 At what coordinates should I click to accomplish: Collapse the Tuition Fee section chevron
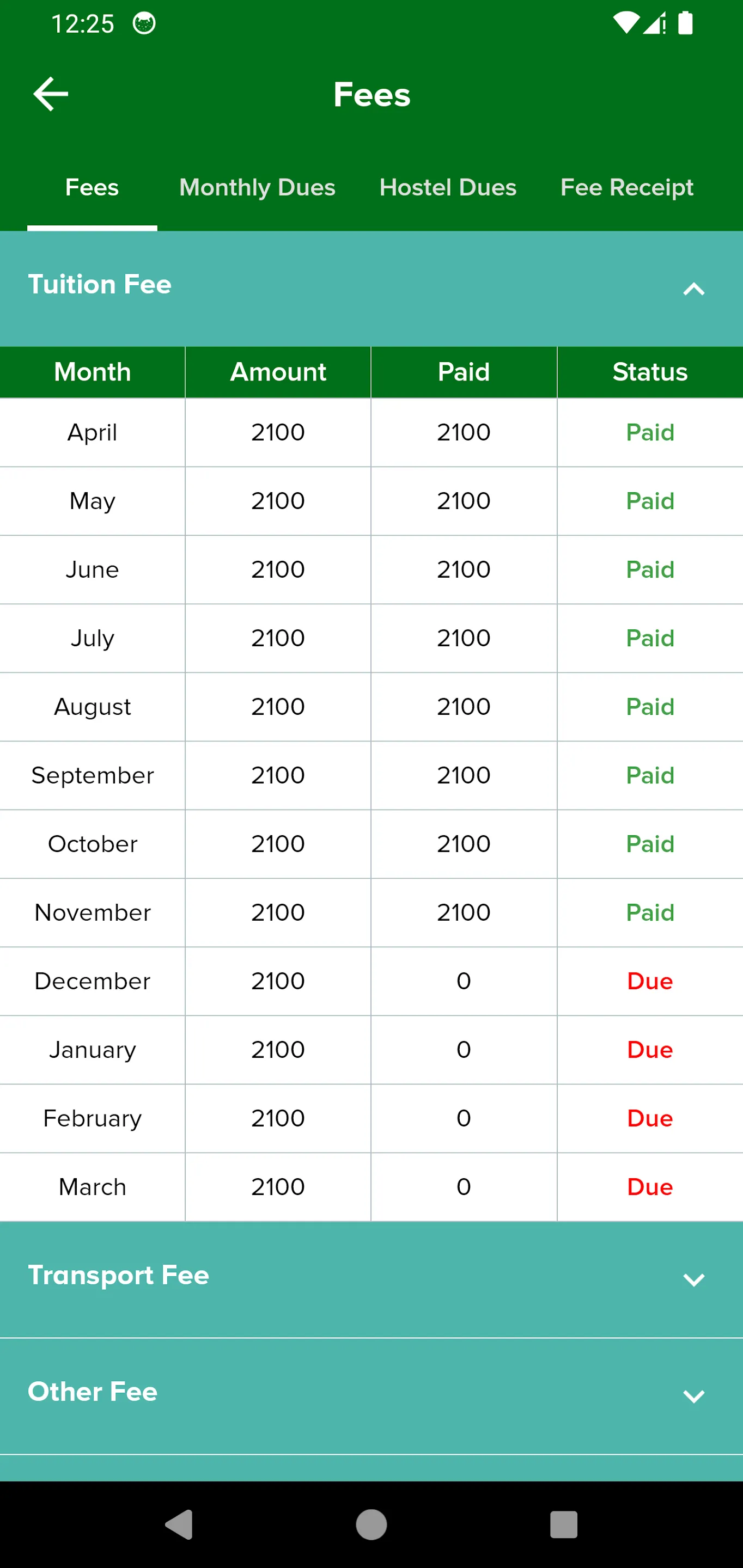click(x=693, y=289)
